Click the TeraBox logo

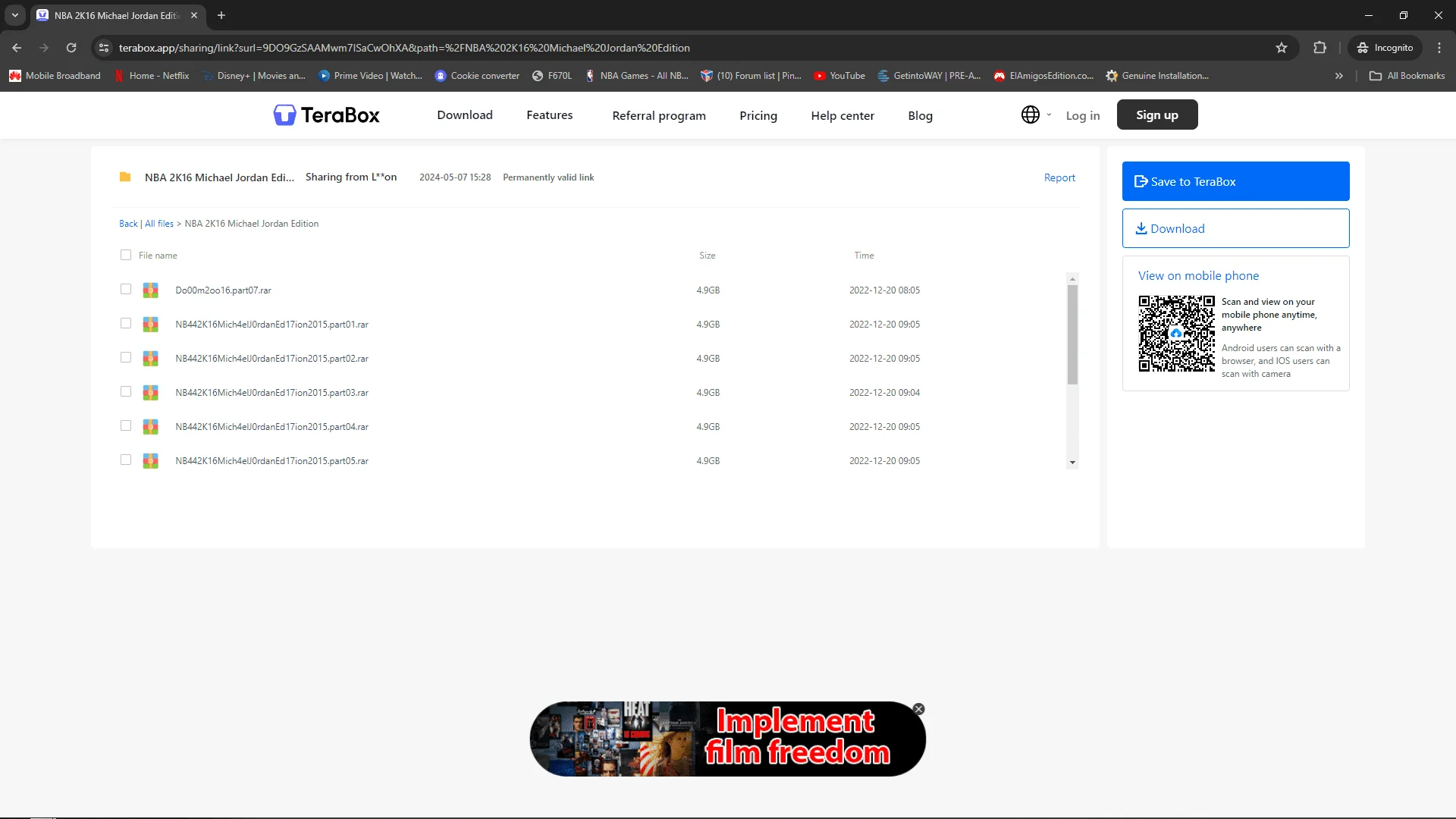click(326, 115)
